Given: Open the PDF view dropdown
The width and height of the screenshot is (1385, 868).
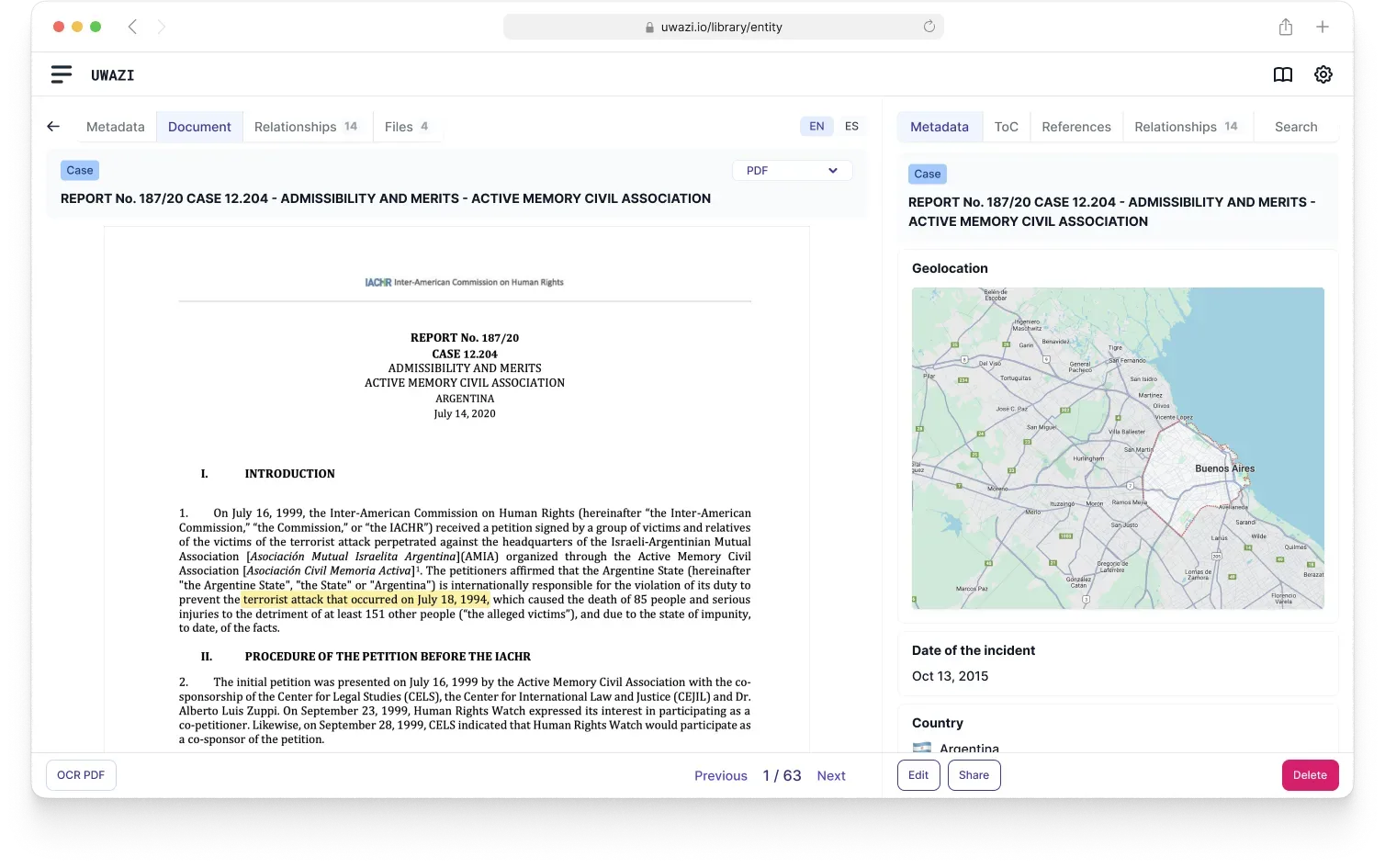Looking at the screenshot, I should tap(791, 170).
